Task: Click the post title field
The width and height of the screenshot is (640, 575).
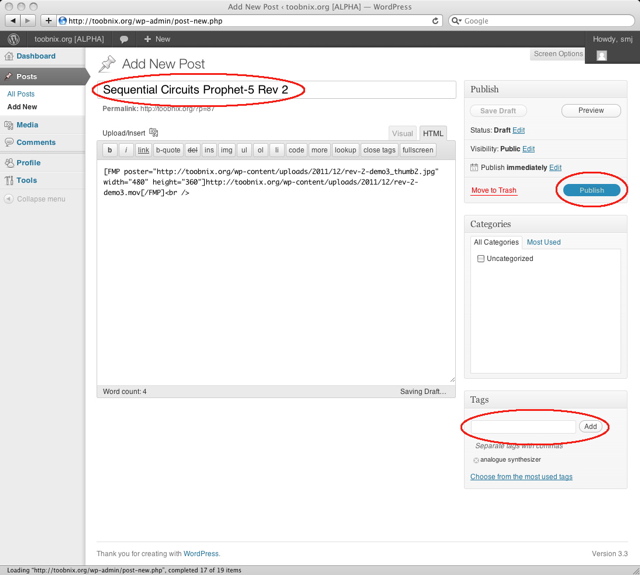Action: click(x=276, y=90)
